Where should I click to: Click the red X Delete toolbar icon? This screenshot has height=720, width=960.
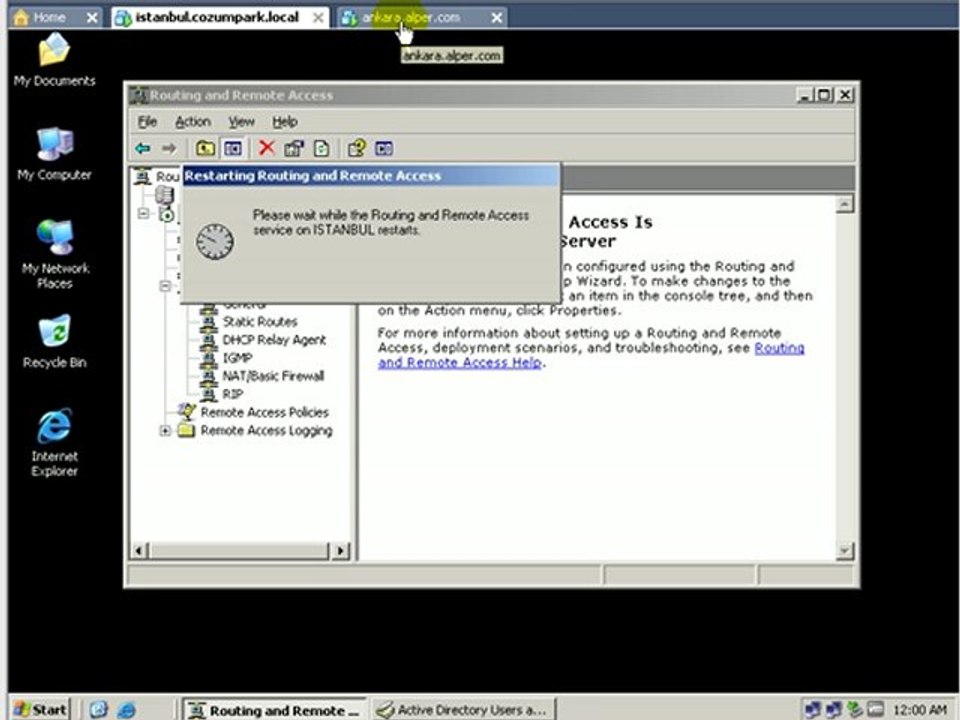point(266,149)
